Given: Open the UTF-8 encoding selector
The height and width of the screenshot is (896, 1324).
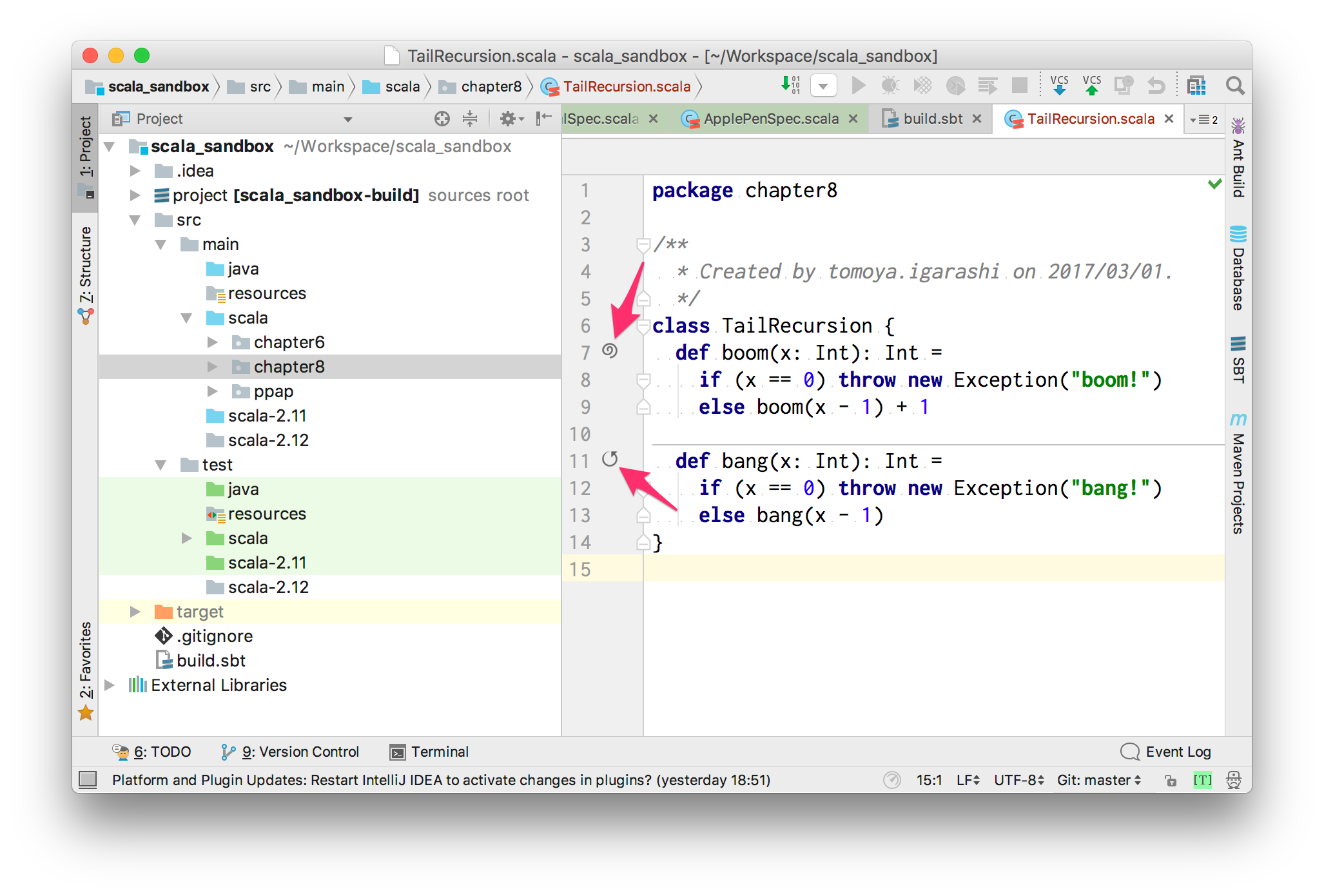Looking at the screenshot, I should point(1018,780).
